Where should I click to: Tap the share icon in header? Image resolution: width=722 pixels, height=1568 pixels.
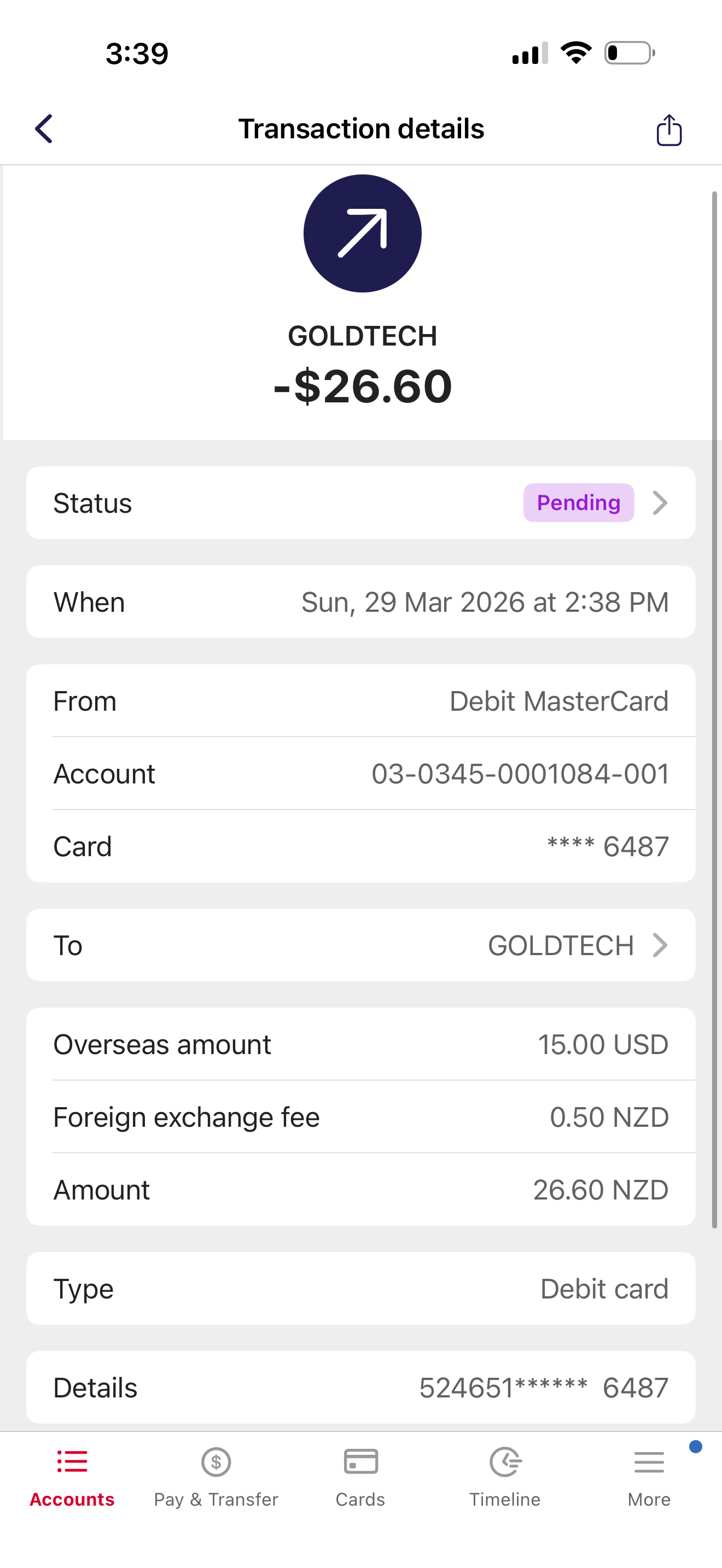point(668,130)
